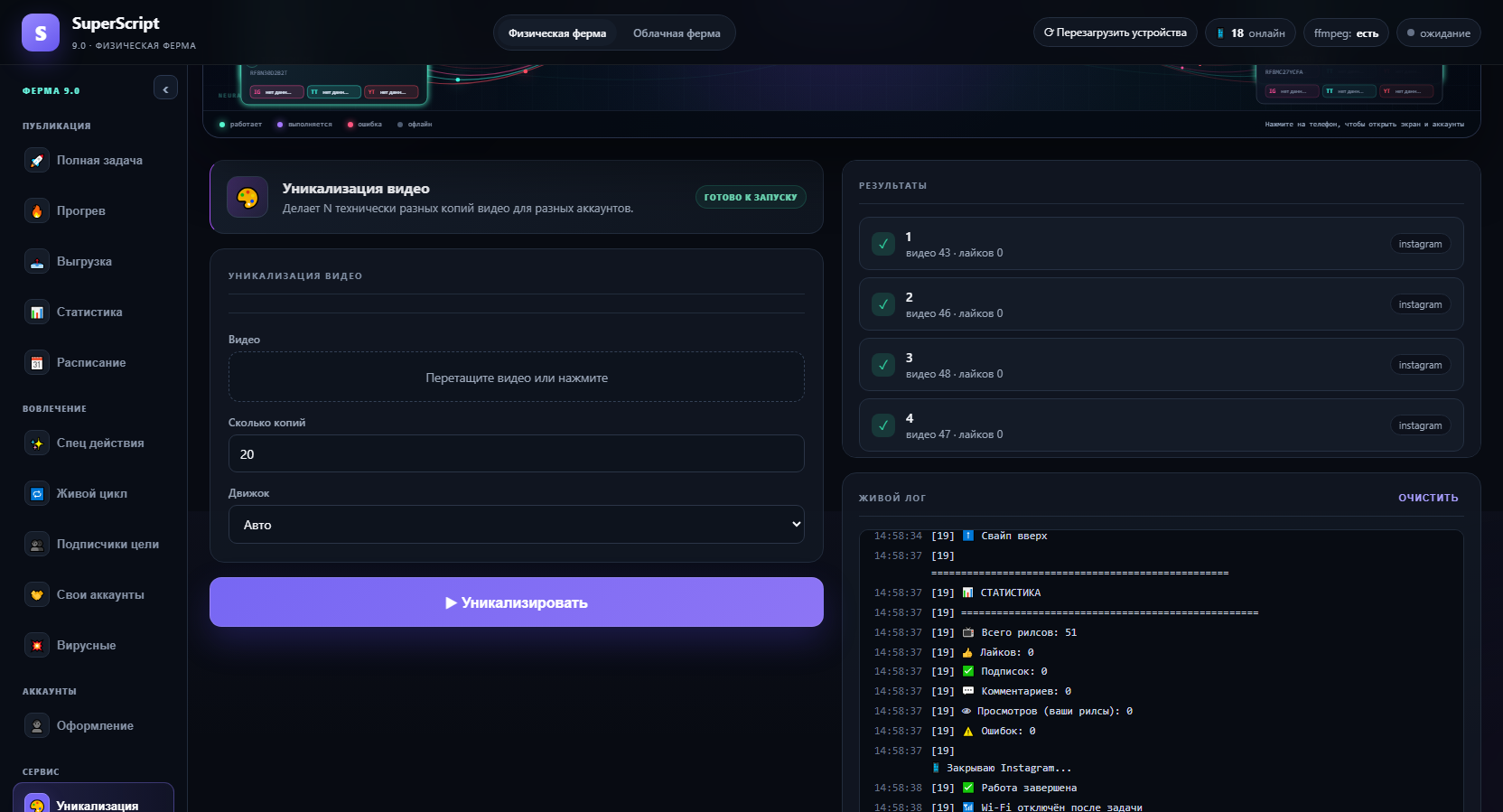Click the palette icon in Уникализация видео header
This screenshot has height=812, width=1503.
[x=247, y=197]
